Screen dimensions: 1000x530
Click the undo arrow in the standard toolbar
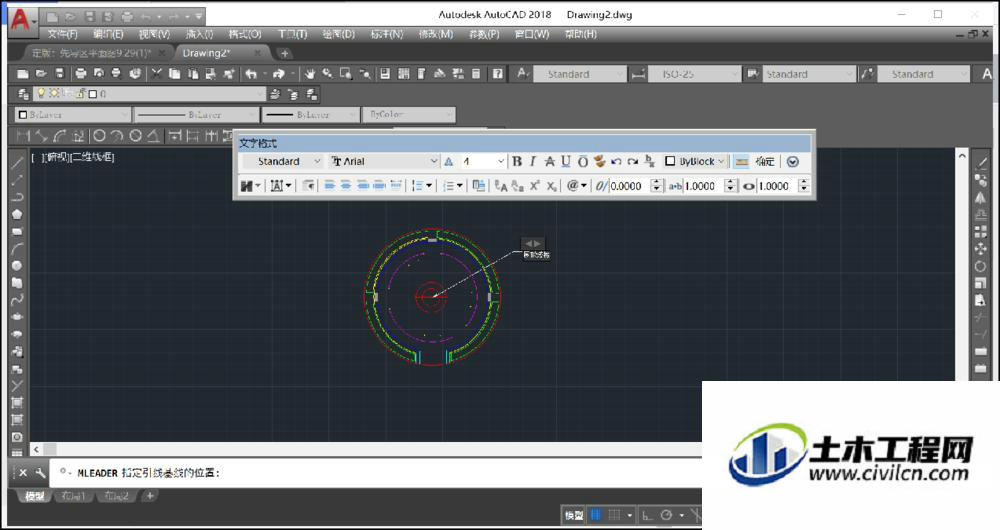pos(251,74)
